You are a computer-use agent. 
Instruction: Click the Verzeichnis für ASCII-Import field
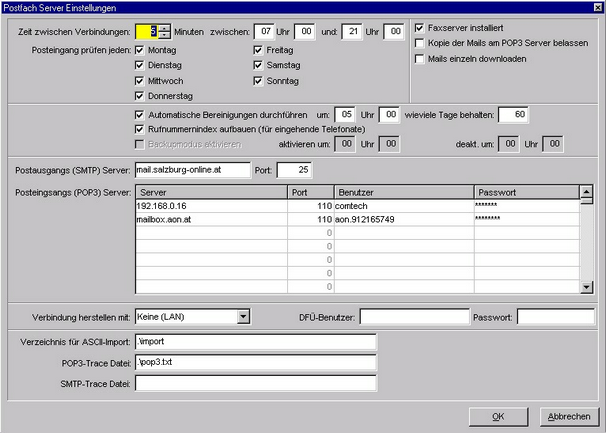tap(256, 342)
